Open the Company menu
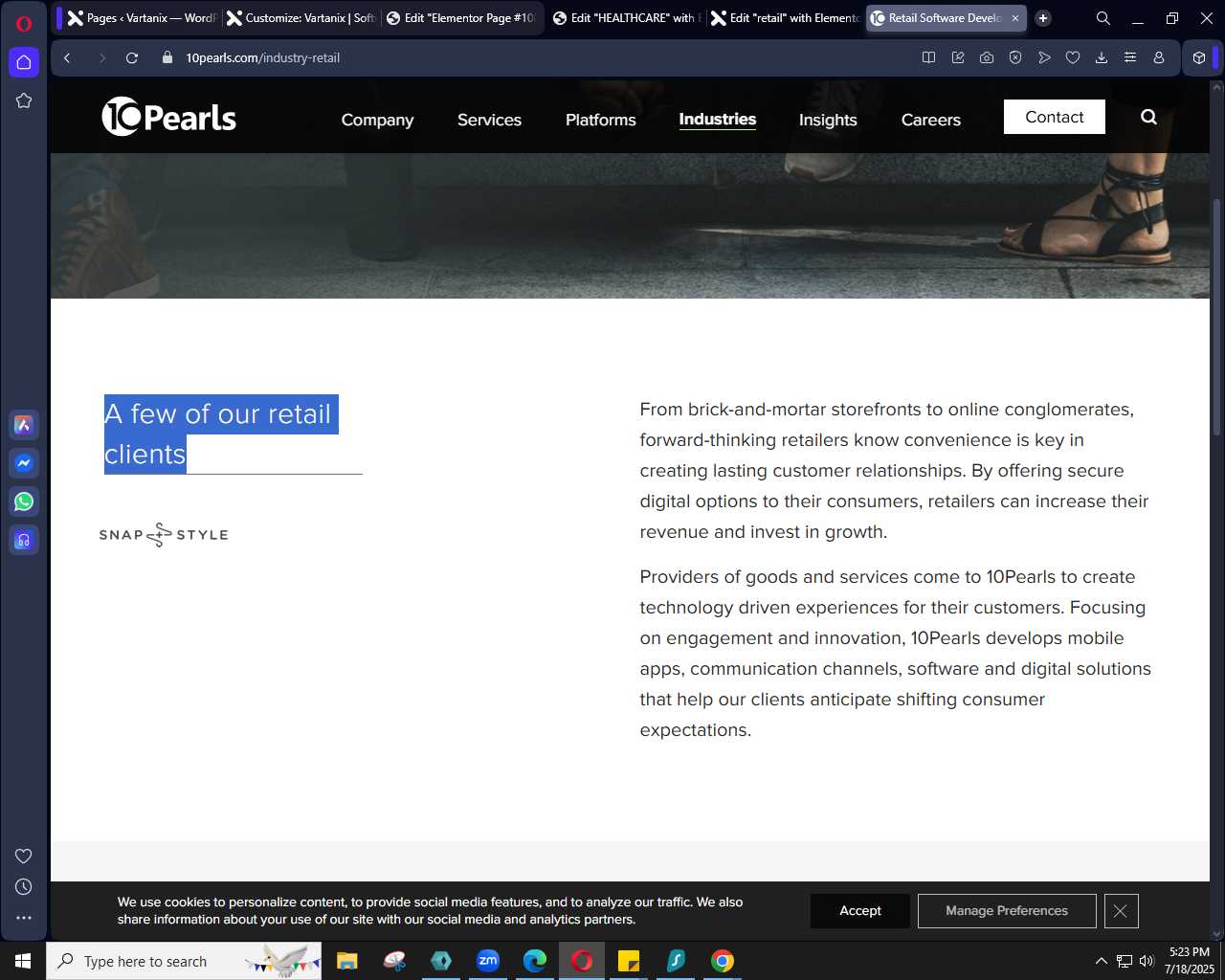Viewport: 1225px width, 980px height. [x=377, y=120]
